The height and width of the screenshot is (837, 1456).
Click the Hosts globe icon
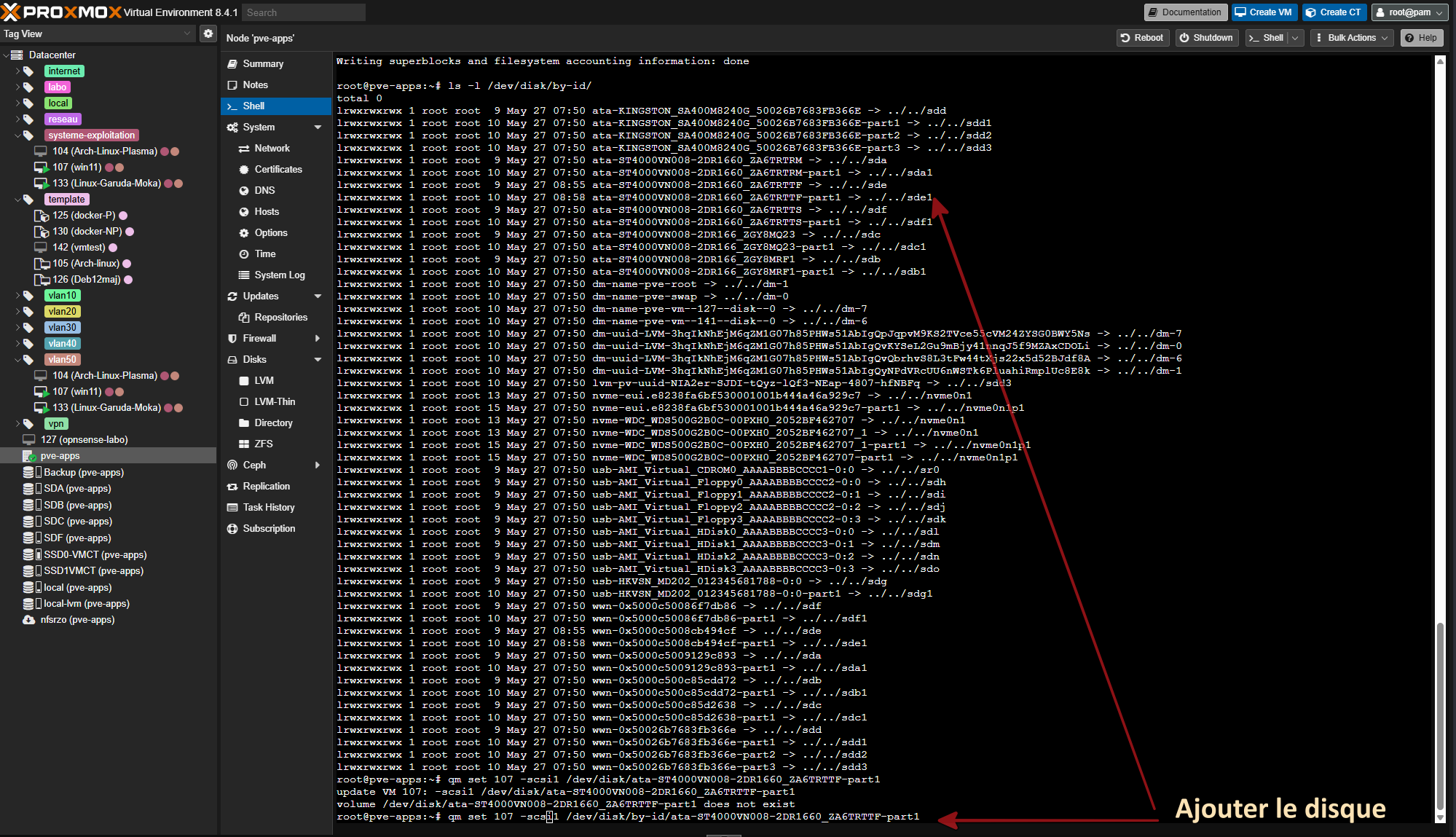(x=244, y=212)
